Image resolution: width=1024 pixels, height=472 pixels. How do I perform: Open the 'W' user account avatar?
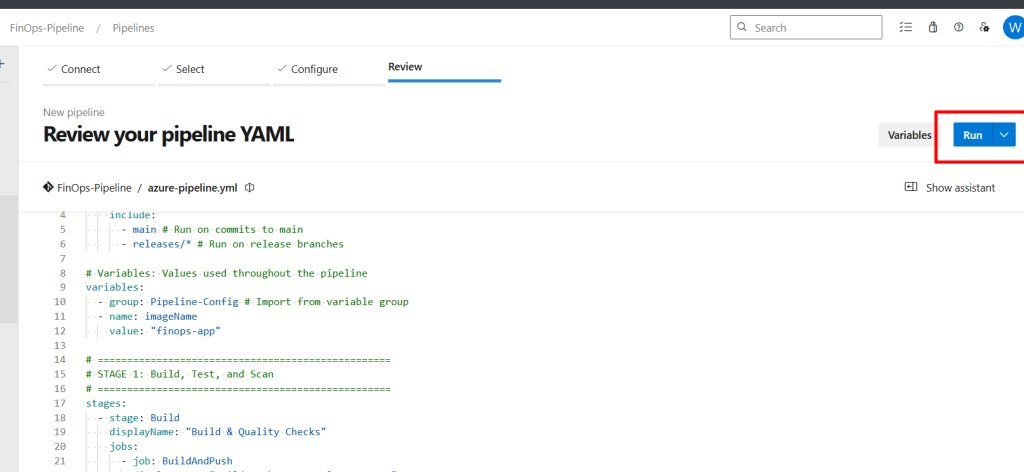(1012, 27)
